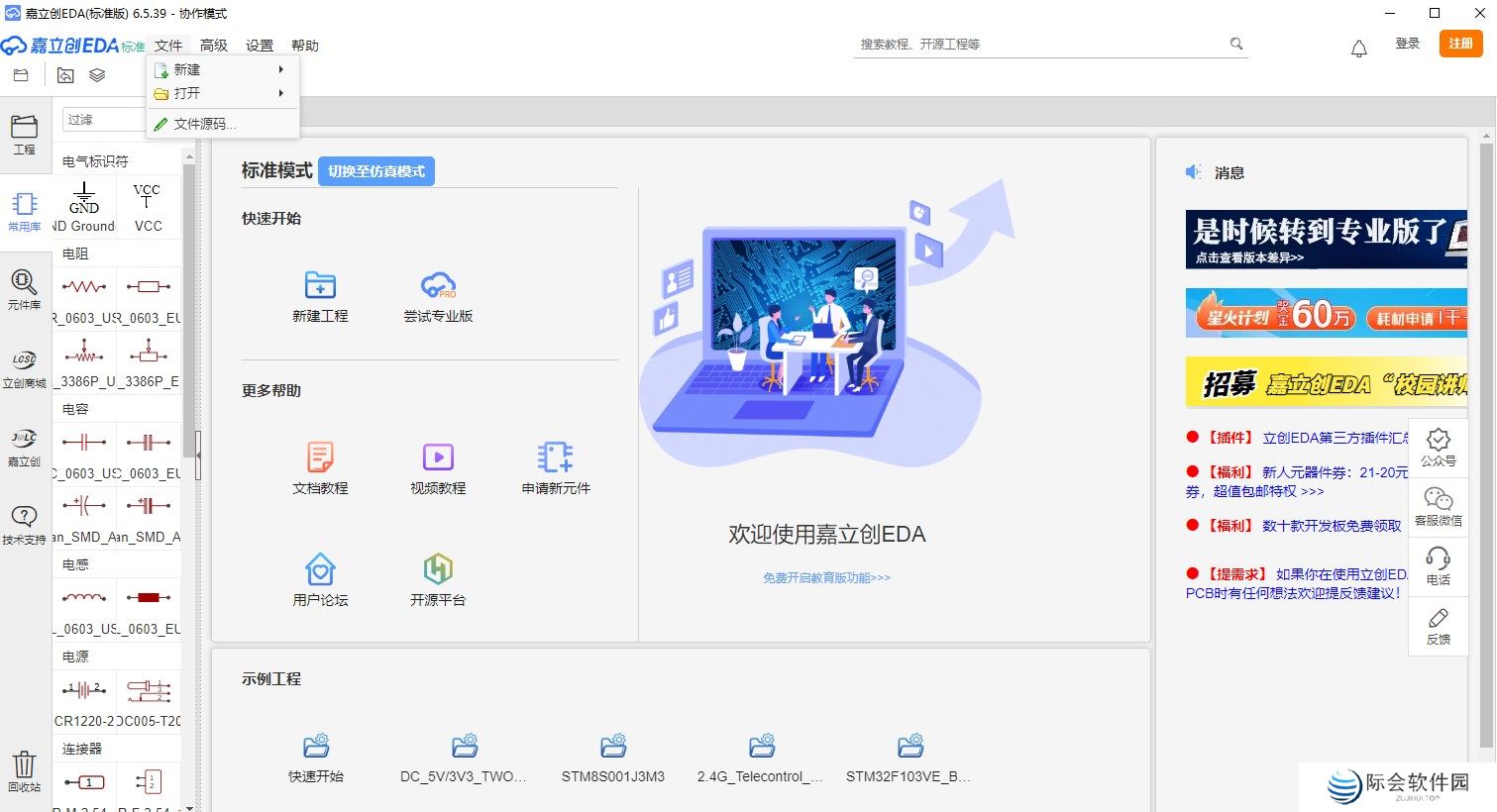Open the 帮助 menu
1497x812 pixels.
[305, 45]
